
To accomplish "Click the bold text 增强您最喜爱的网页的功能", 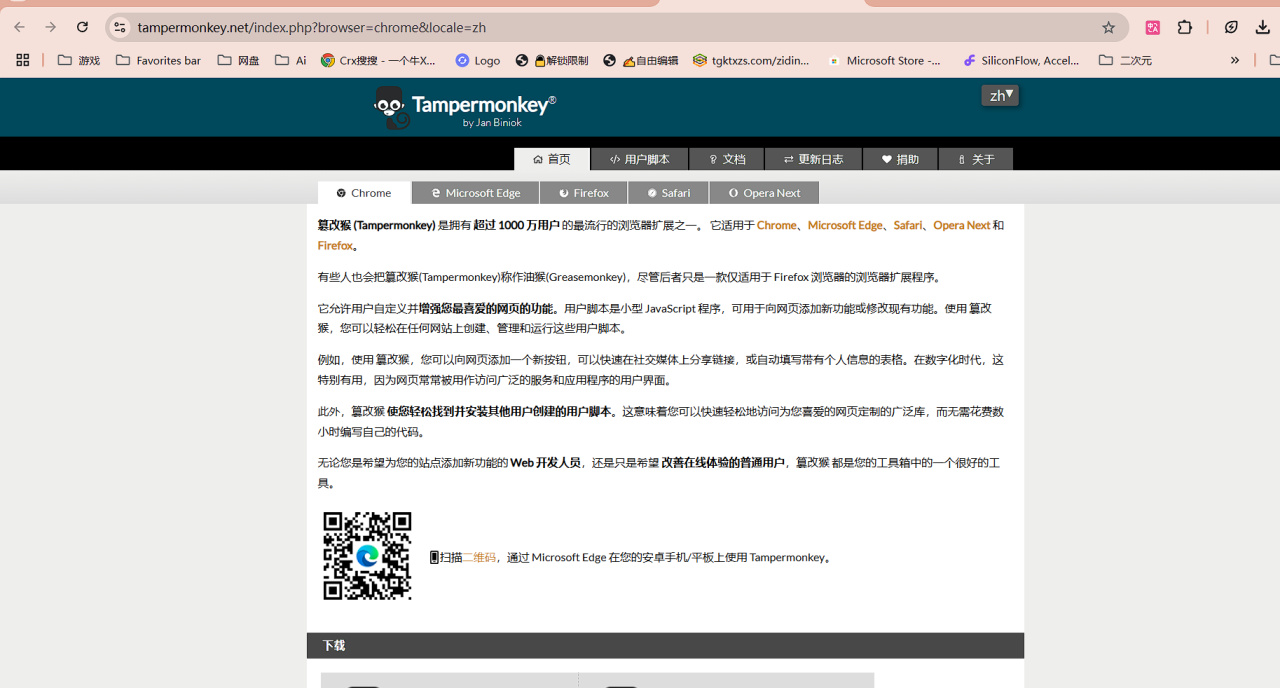I will pyautogui.click(x=488, y=309).
